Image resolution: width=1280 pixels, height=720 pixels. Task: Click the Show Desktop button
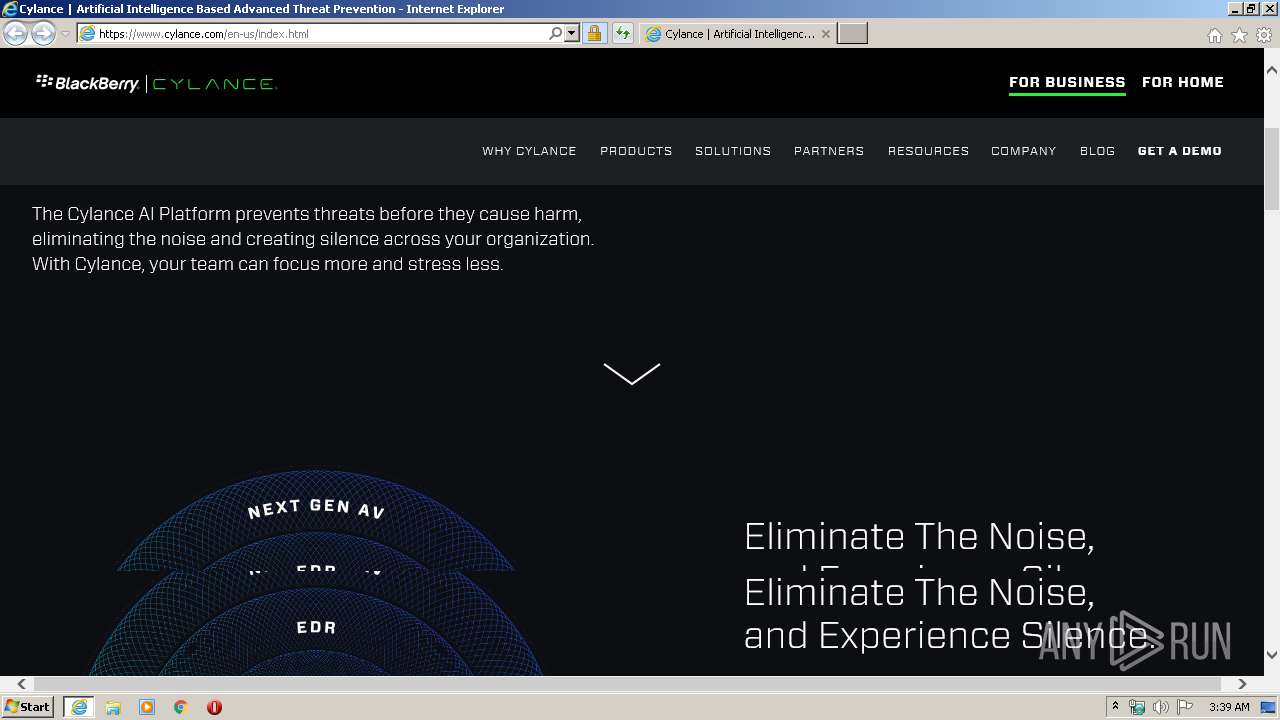(1269, 707)
